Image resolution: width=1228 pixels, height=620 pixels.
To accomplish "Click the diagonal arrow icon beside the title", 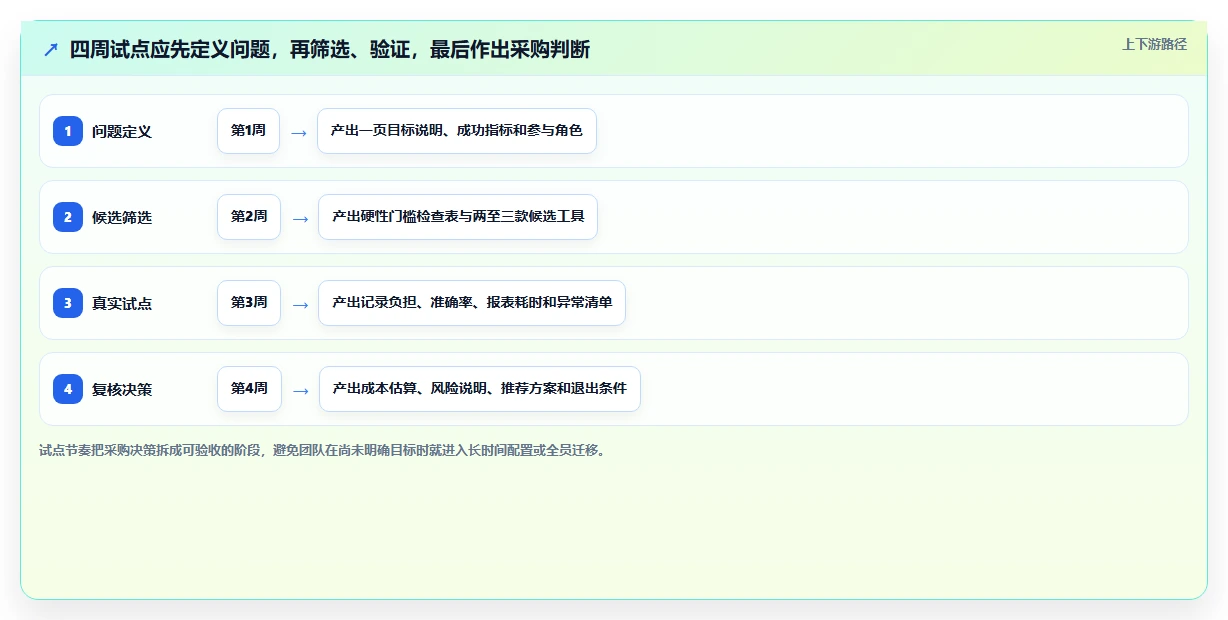I will [x=51, y=50].
